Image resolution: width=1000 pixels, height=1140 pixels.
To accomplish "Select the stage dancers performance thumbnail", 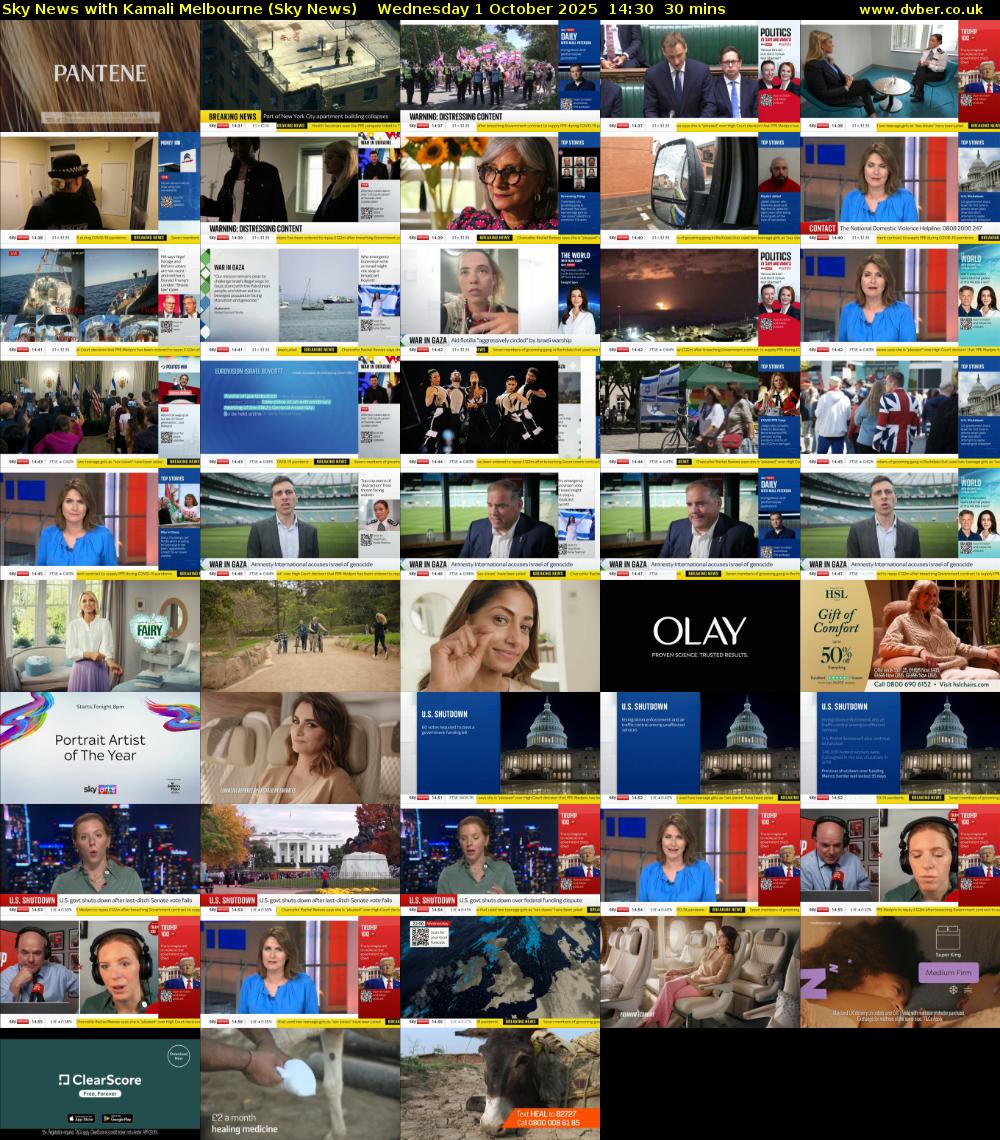I will coord(500,412).
